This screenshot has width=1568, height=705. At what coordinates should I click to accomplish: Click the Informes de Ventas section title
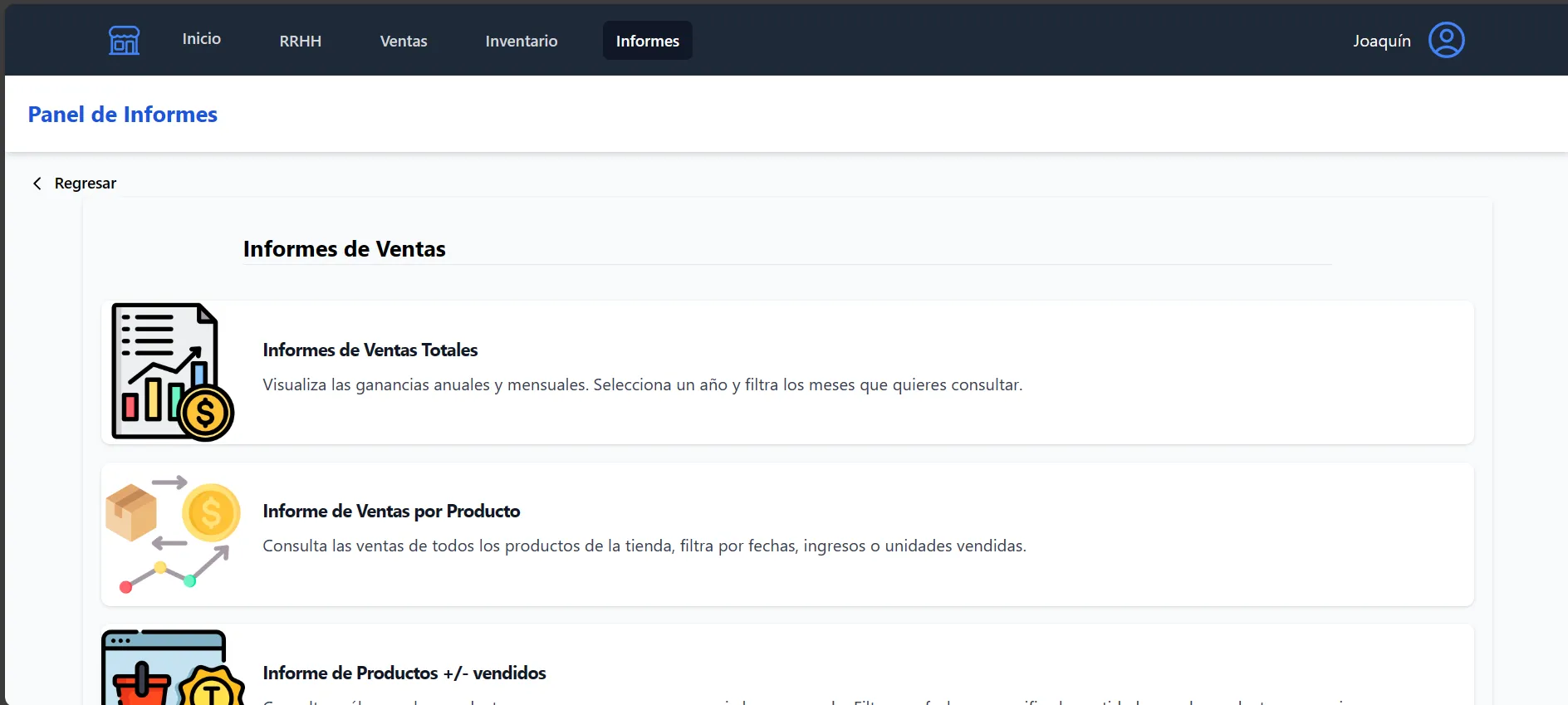pos(345,249)
